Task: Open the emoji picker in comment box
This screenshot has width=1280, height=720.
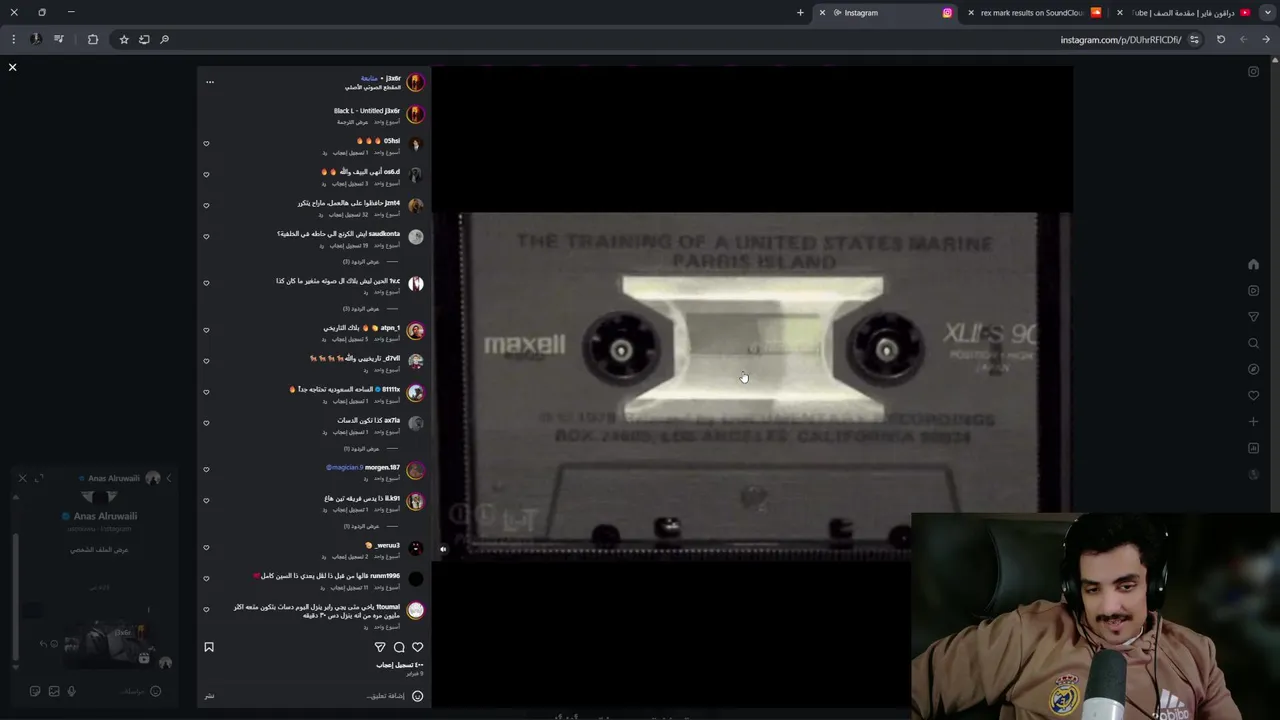Action: pos(417,696)
